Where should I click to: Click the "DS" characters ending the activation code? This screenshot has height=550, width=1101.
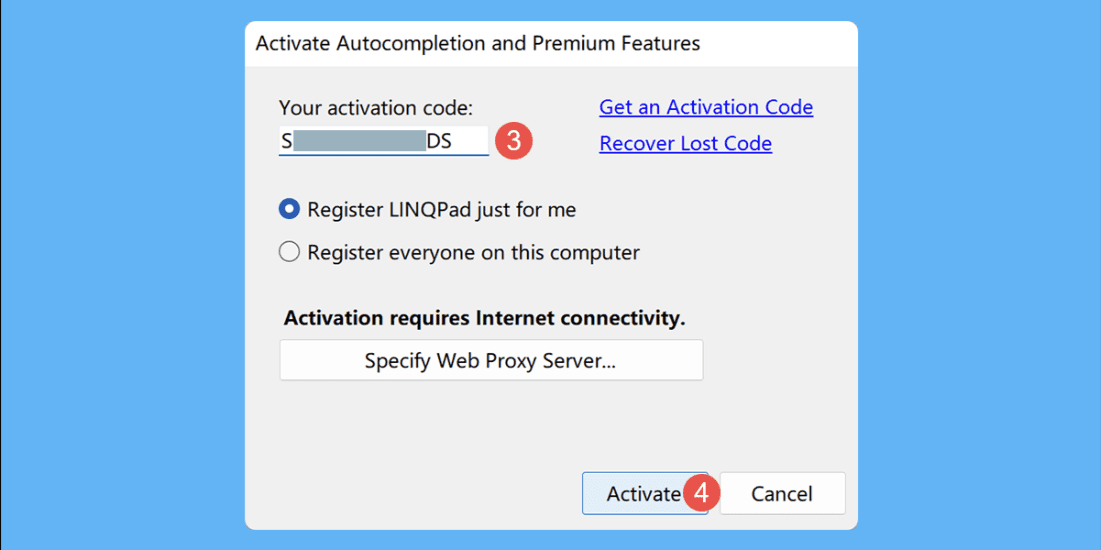coord(440,141)
